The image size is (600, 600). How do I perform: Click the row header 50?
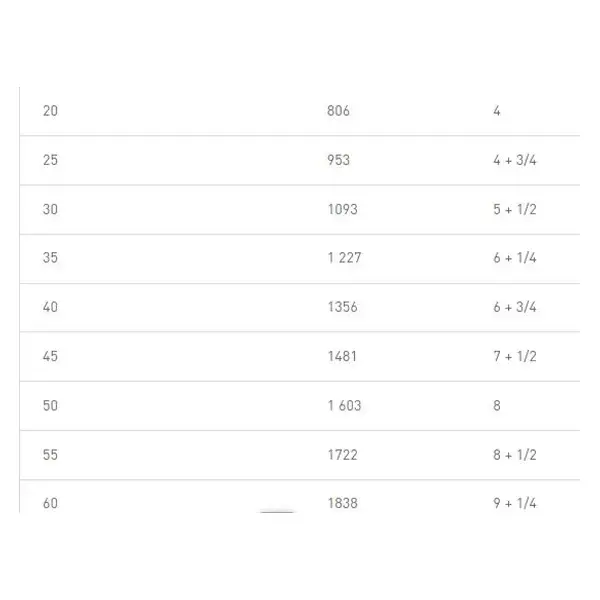click(50, 406)
